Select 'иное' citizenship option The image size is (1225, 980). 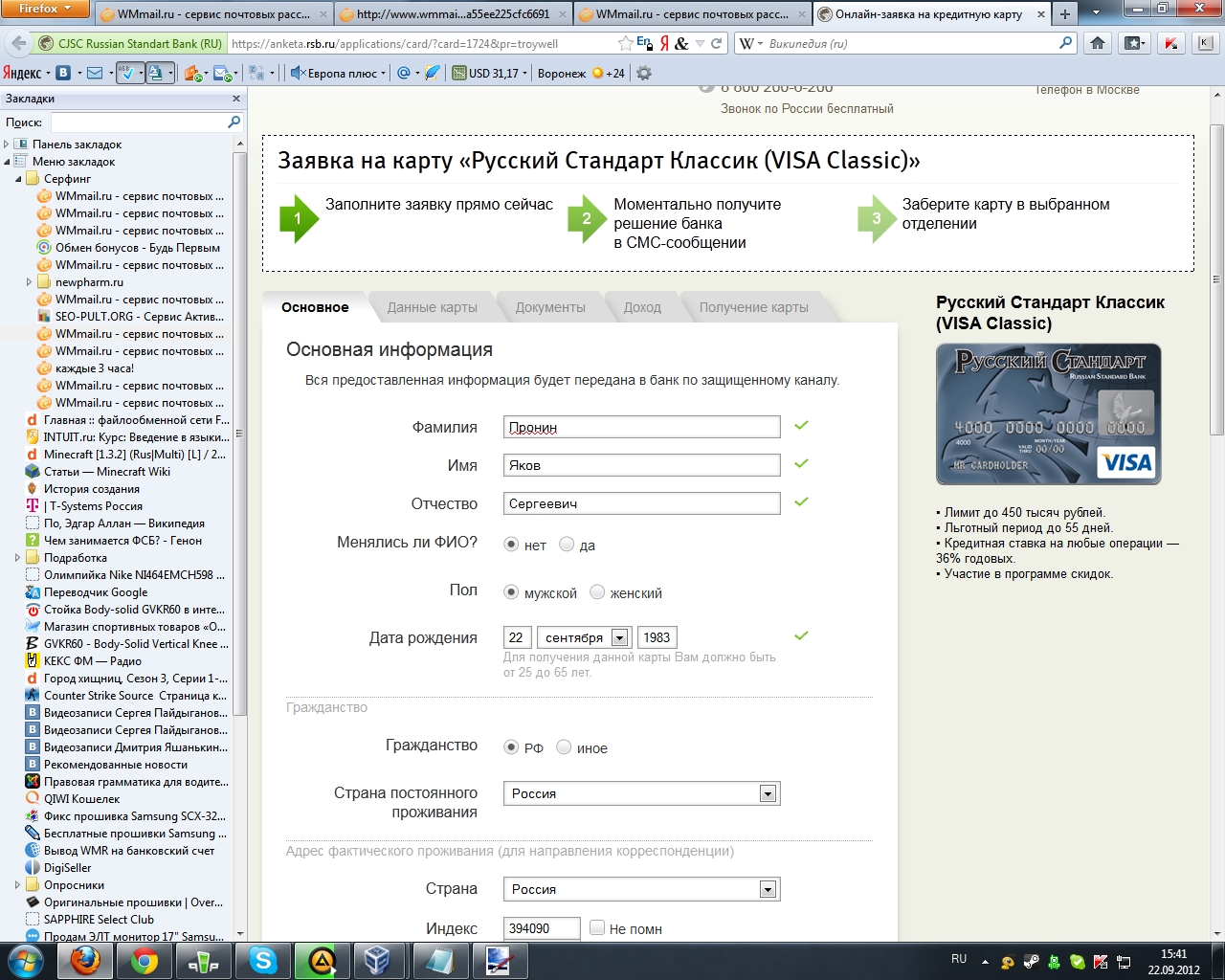pos(564,747)
